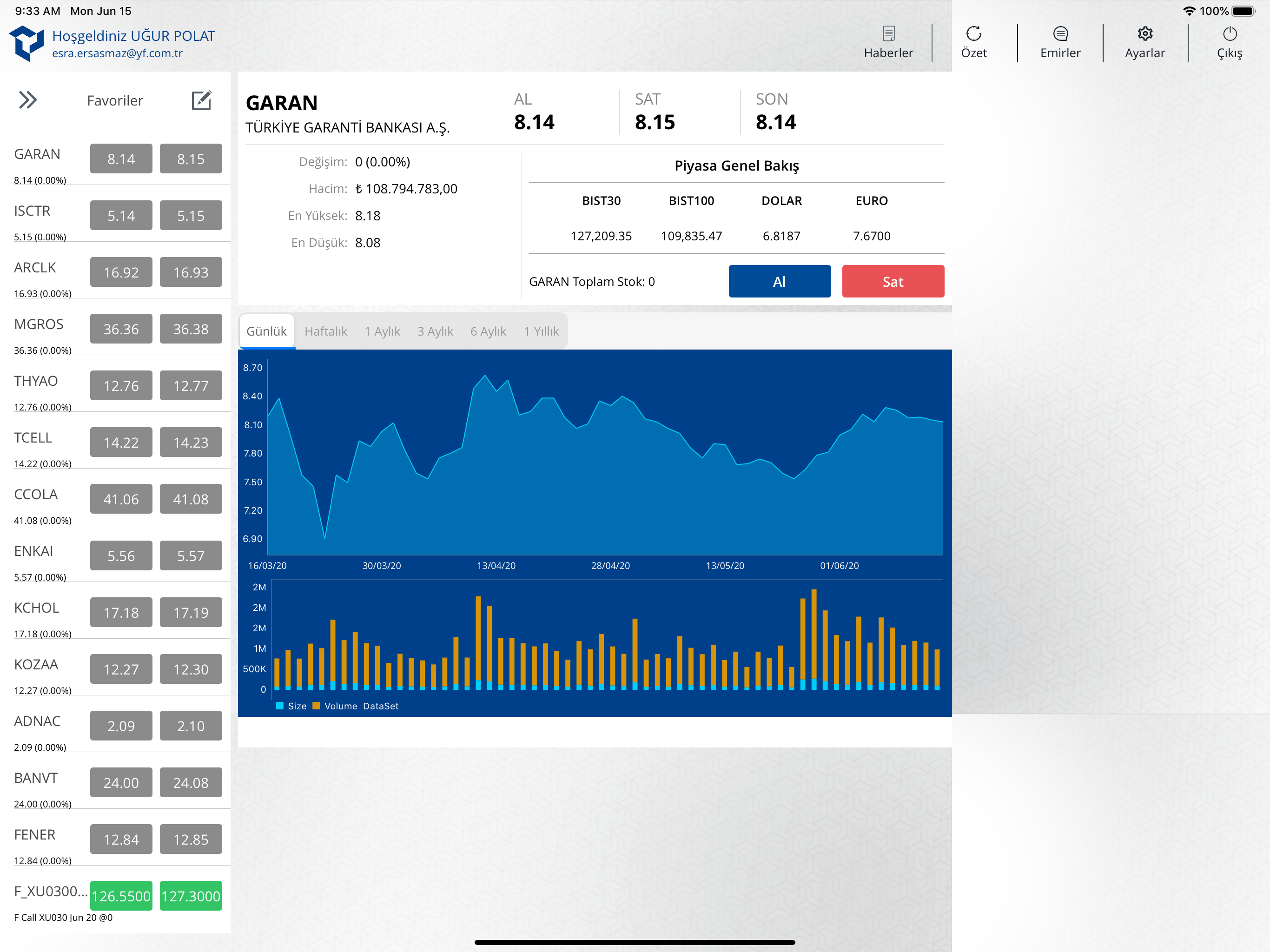Select KOZAA in favorites list
Screen dimensions: 1270x952
click(x=36, y=665)
